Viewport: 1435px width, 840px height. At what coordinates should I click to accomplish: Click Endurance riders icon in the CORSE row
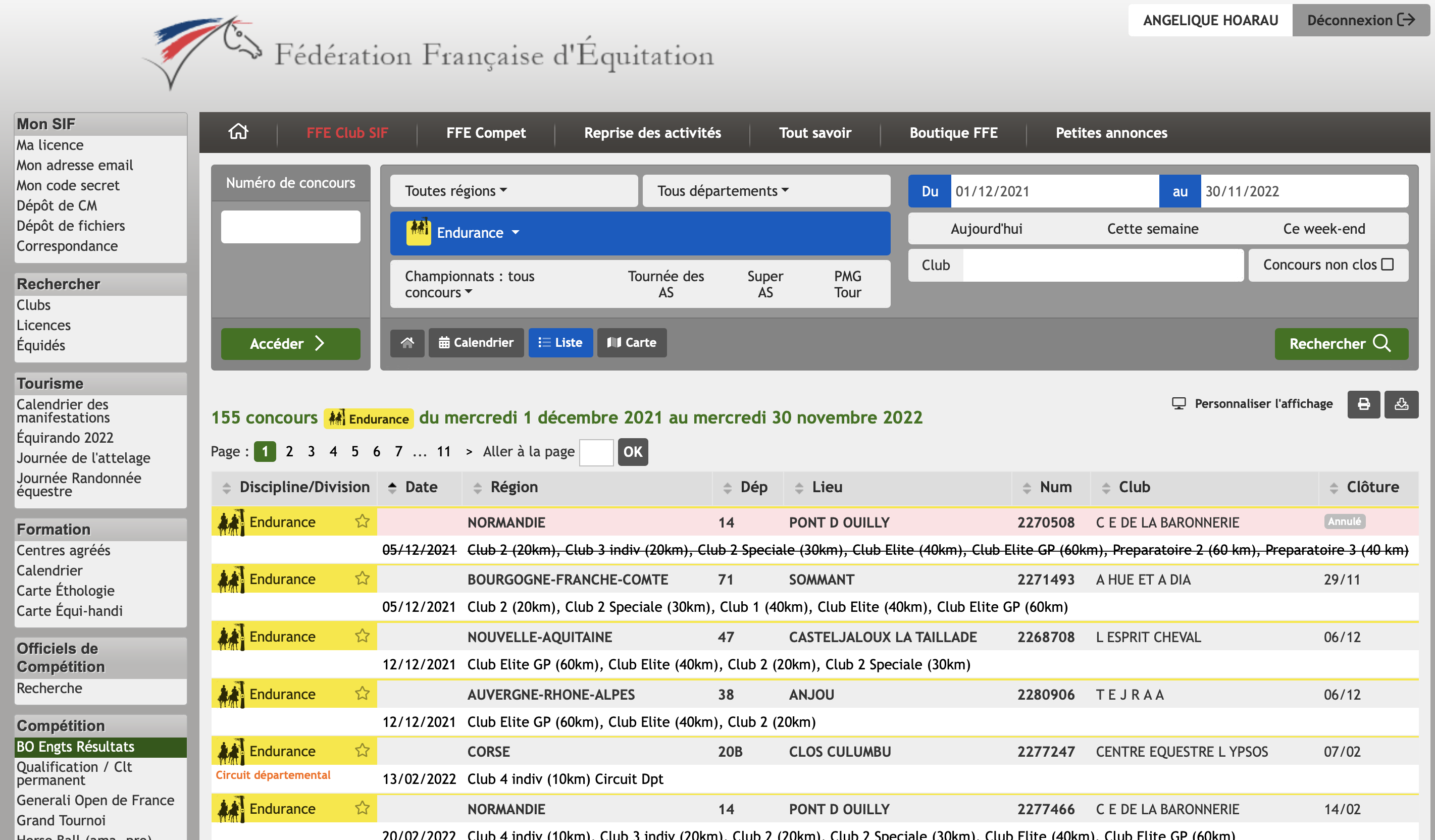(x=231, y=751)
